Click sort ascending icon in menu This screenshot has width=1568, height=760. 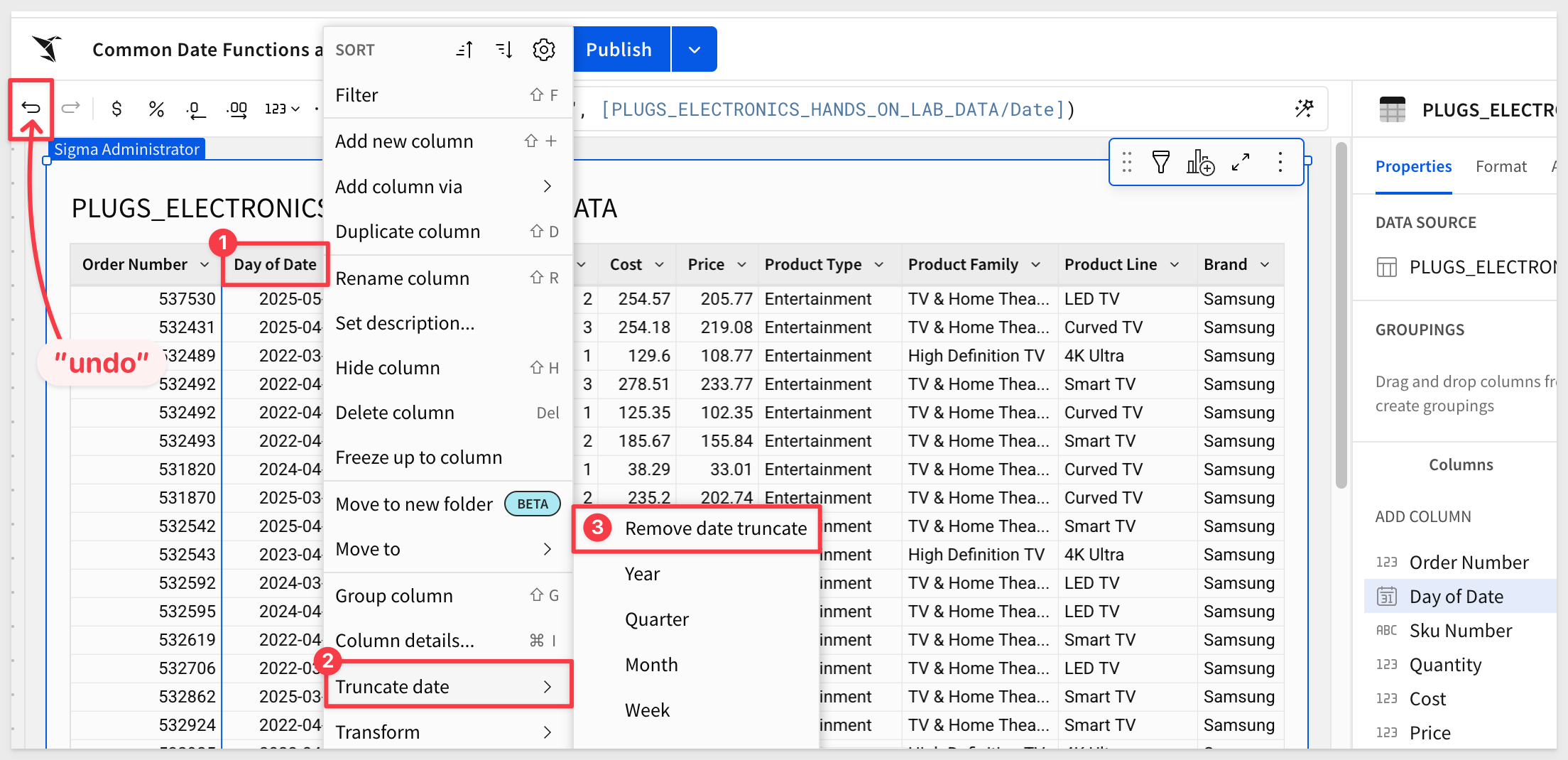[x=464, y=50]
